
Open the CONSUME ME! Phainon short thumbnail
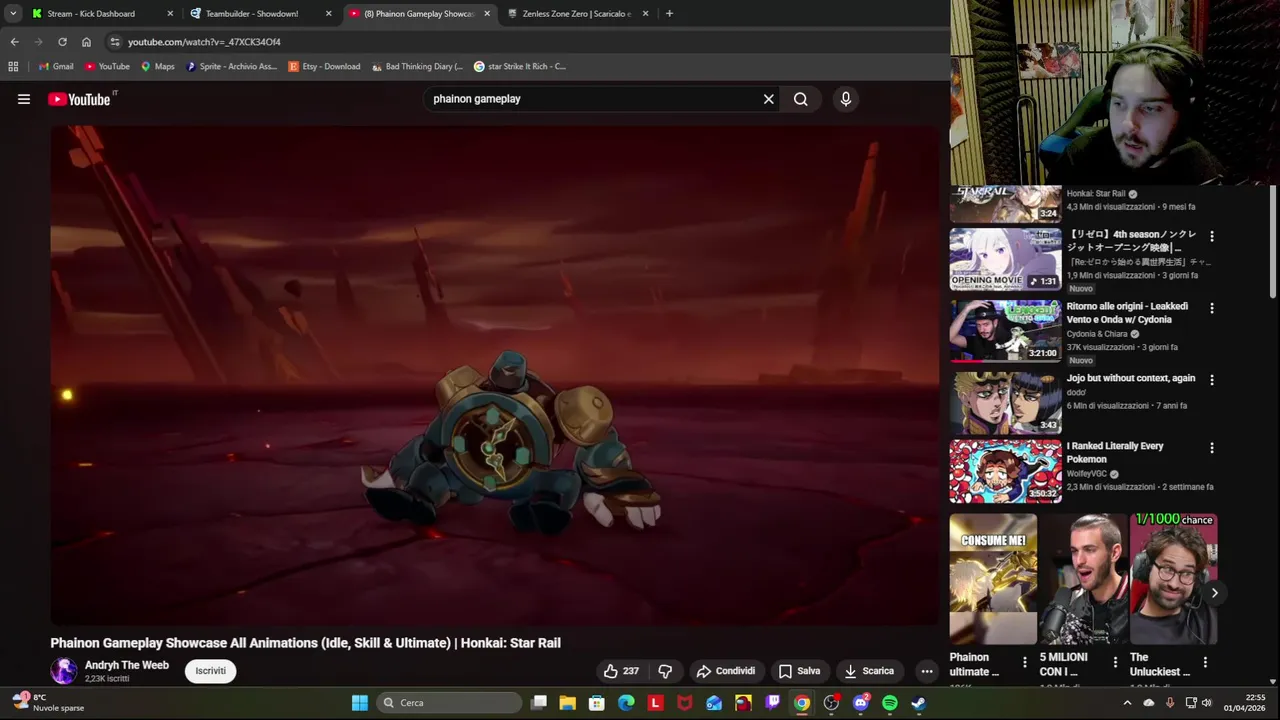coord(993,579)
